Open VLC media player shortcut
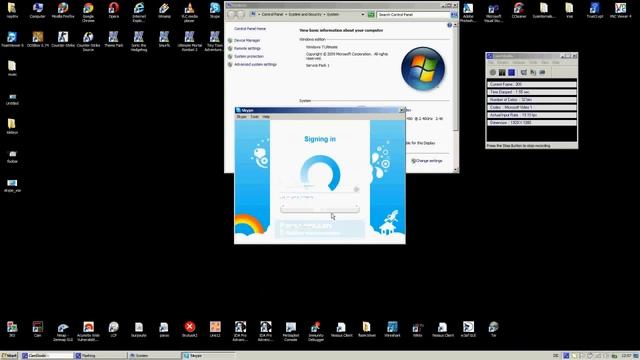640x360 pixels. pyautogui.click(x=189, y=11)
